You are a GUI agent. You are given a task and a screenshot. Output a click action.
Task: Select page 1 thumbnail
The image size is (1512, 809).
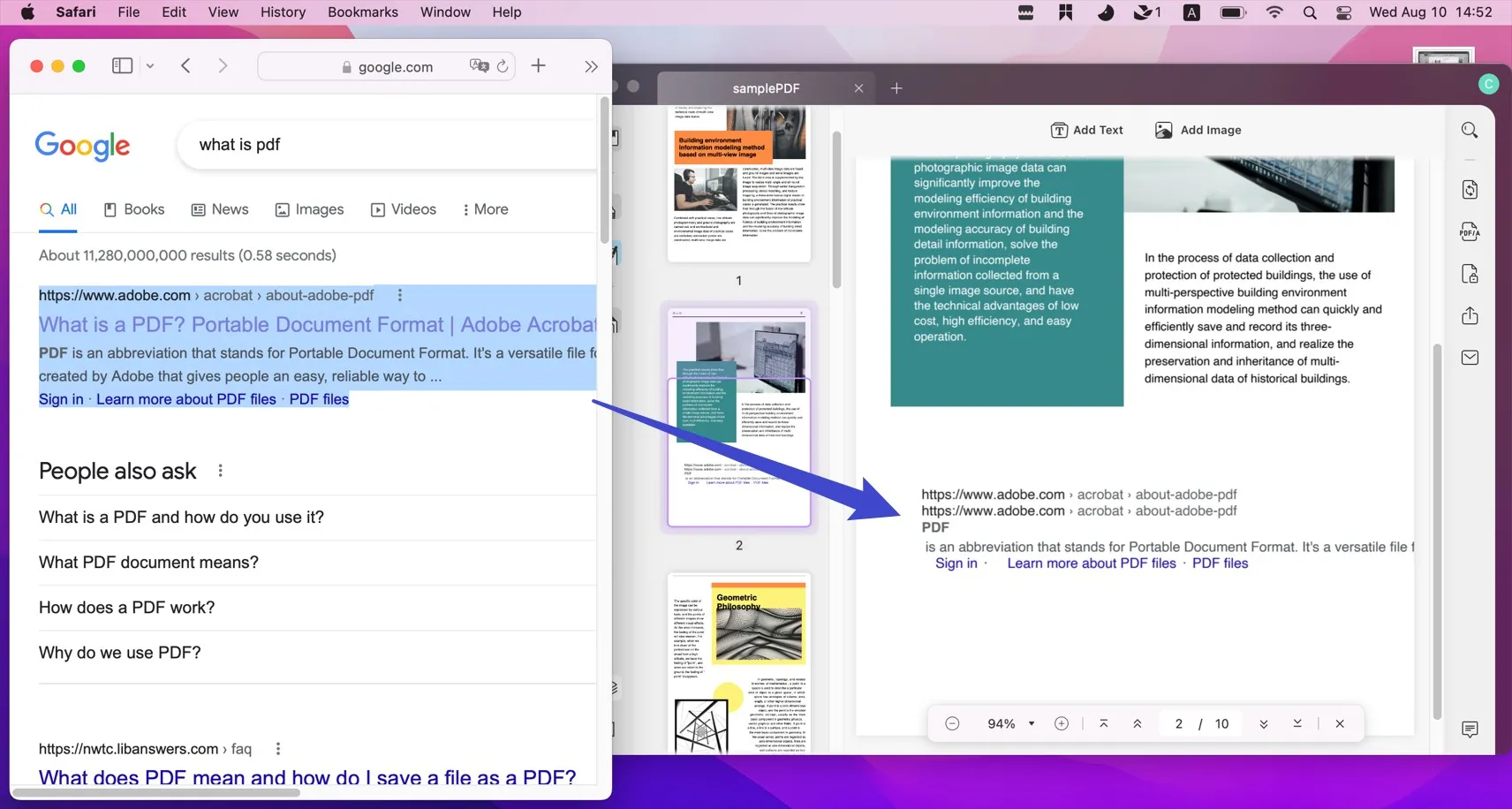click(x=739, y=184)
